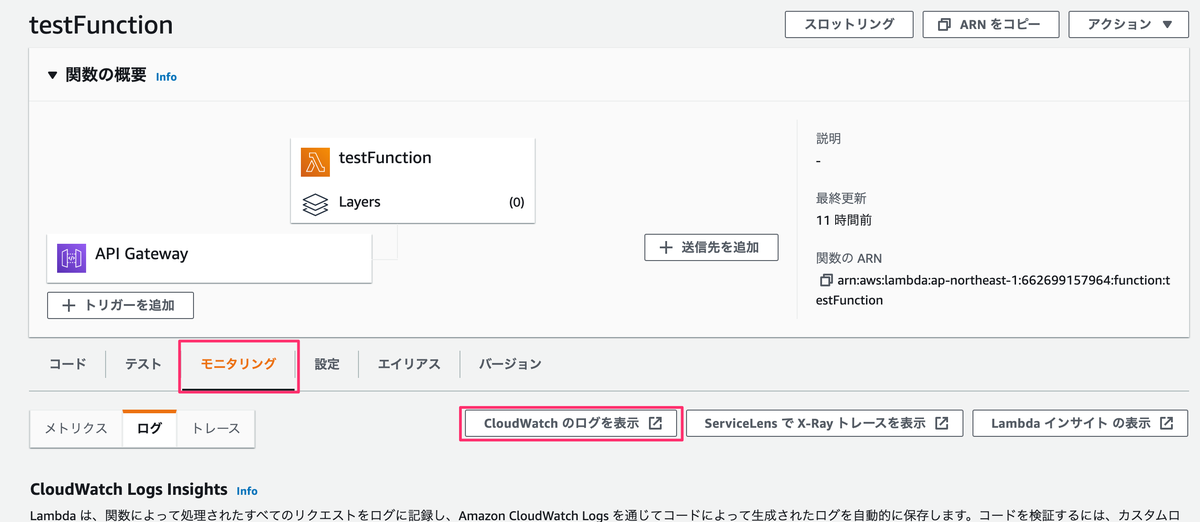The width and height of the screenshot is (1200, 522).
Task: Click the トリガーを追加 button
Action: (120, 305)
